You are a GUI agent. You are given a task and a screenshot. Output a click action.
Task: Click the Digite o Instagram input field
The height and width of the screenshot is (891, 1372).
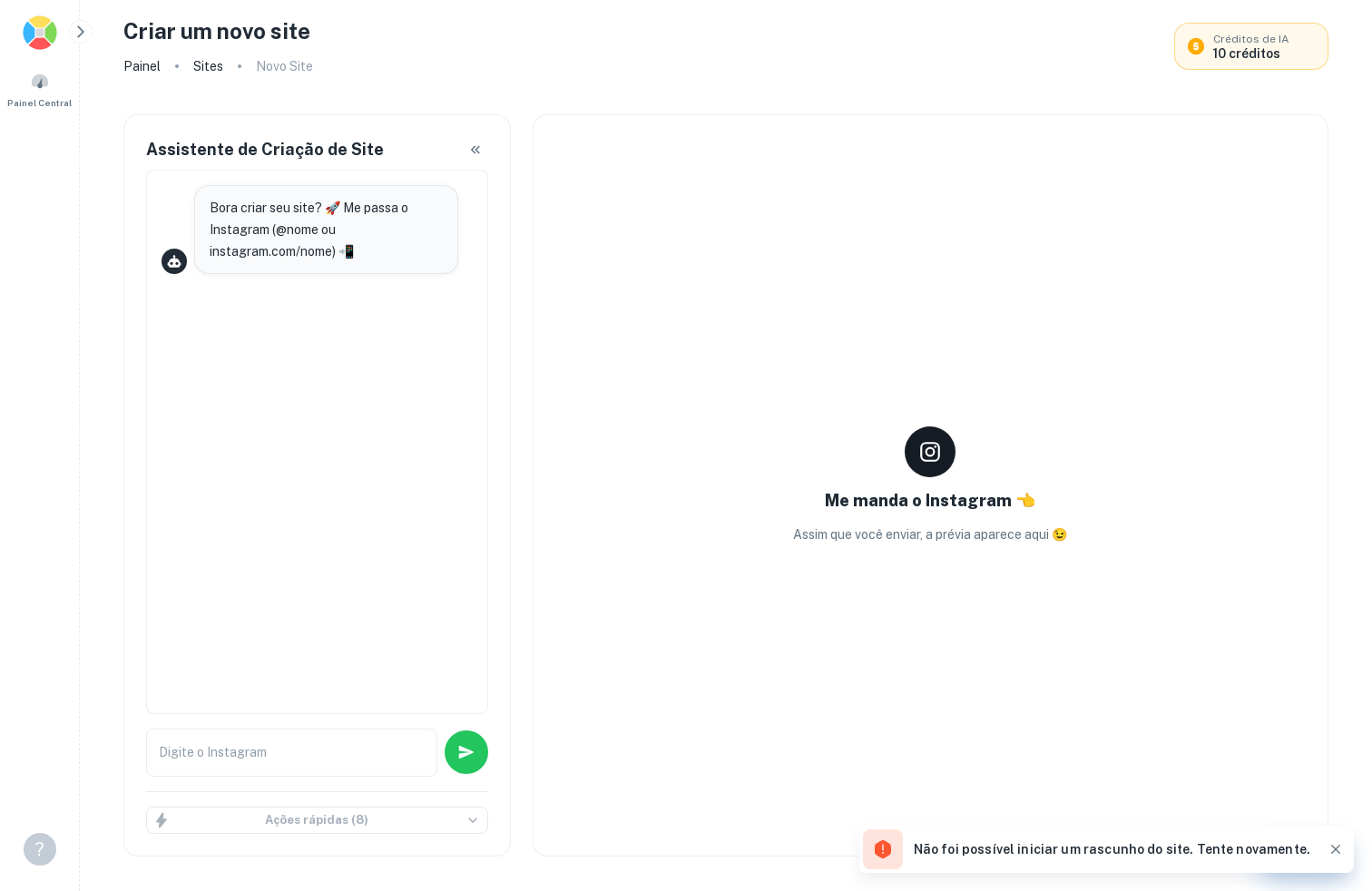coord(291,752)
